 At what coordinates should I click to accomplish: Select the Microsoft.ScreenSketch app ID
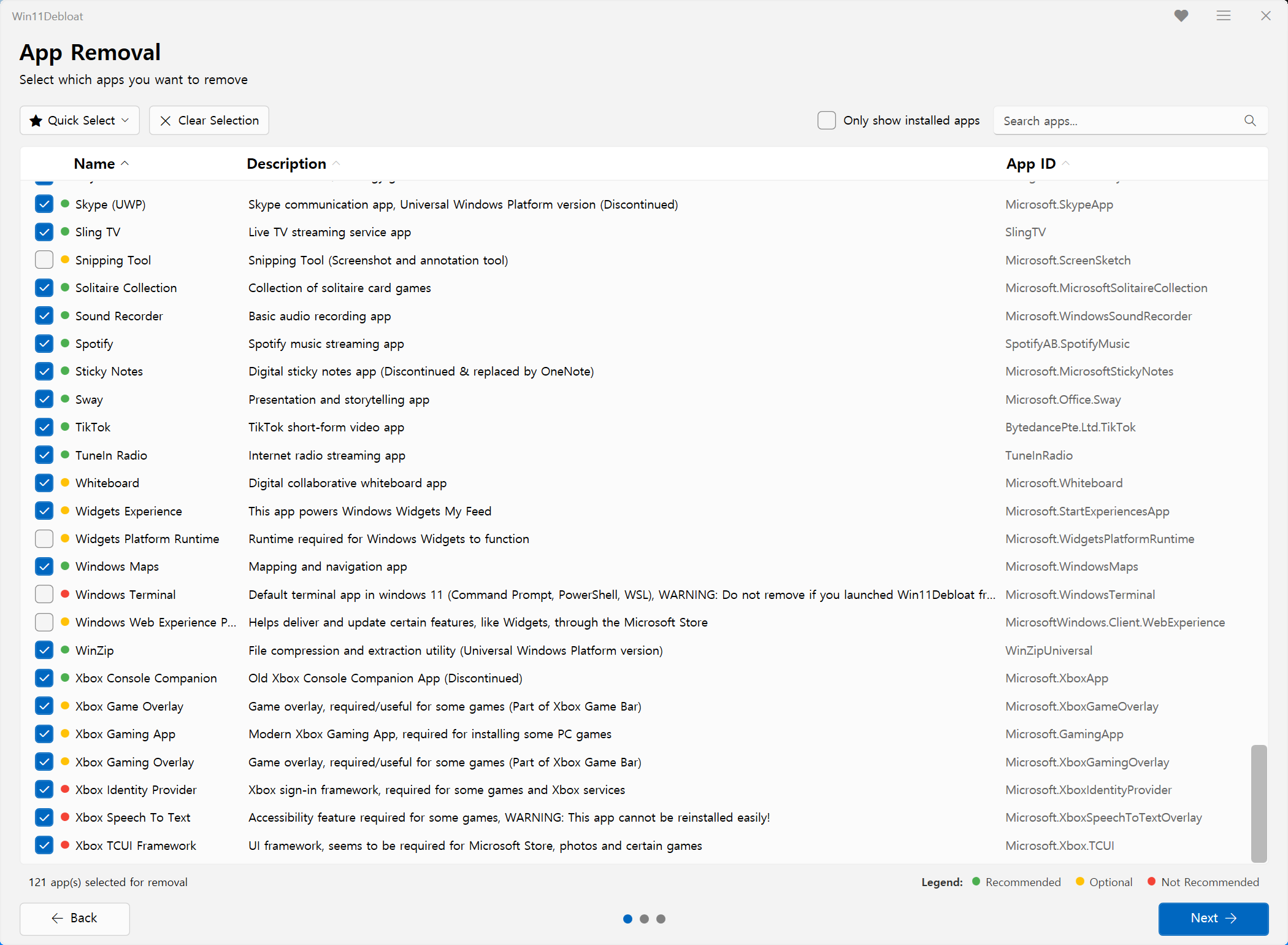pos(1068,260)
